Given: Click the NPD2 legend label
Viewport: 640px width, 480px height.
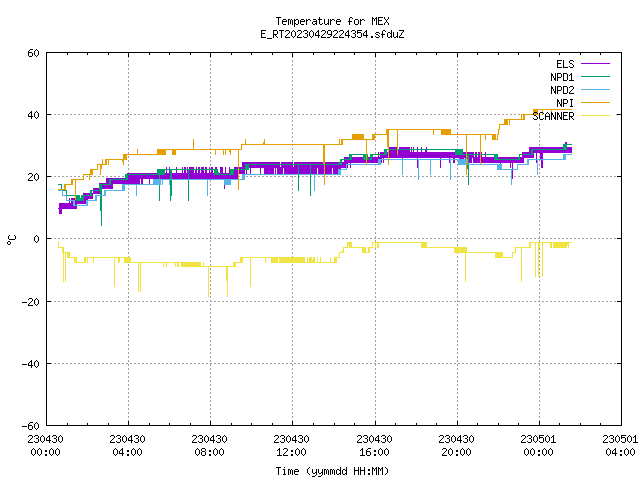Looking at the screenshot, I should pyautogui.click(x=562, y=90).
